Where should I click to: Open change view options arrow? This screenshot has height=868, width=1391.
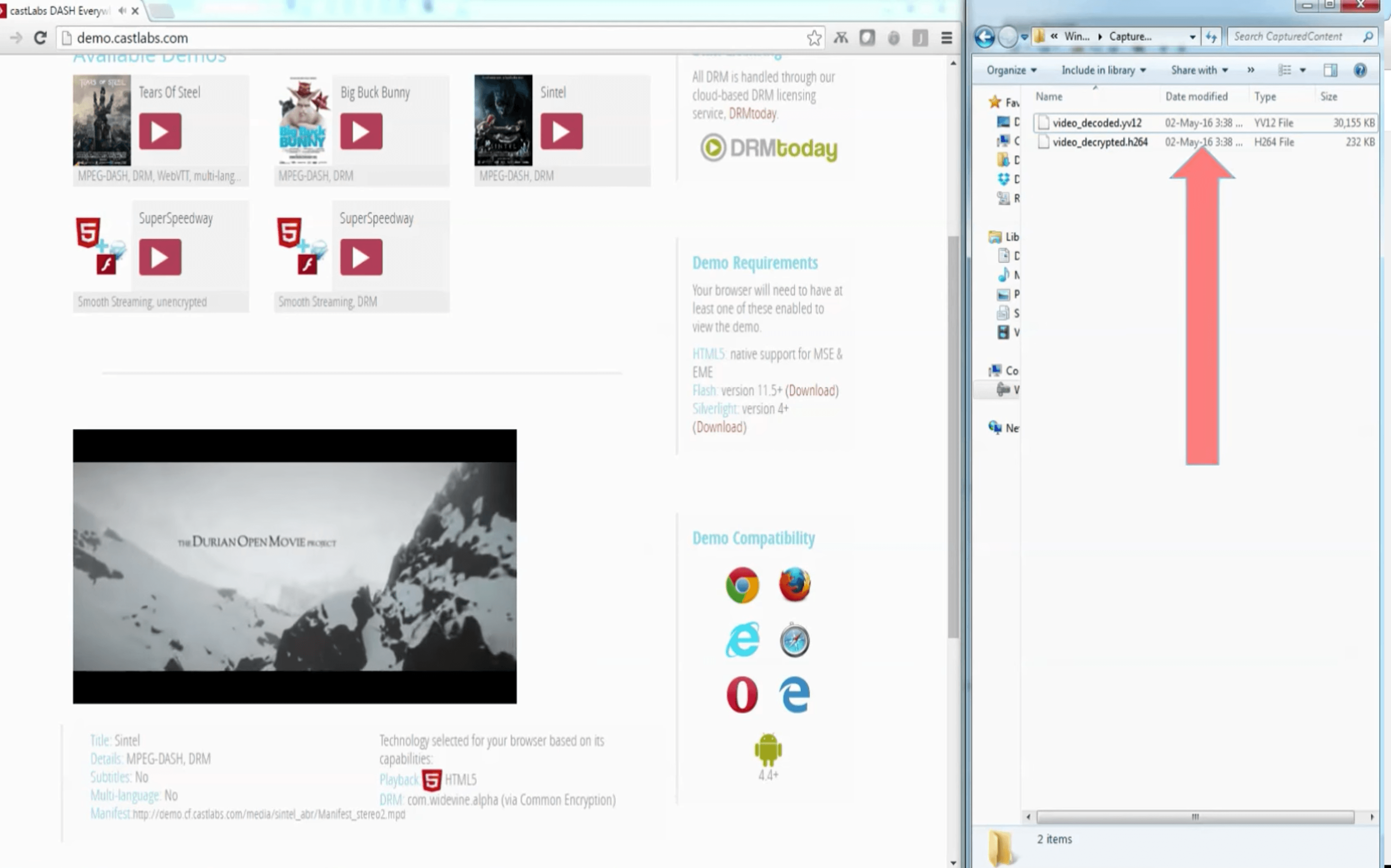tap(1303, 70)
